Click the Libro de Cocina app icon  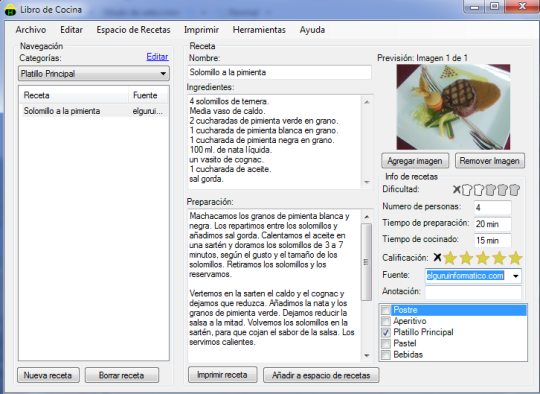(10, 10)
